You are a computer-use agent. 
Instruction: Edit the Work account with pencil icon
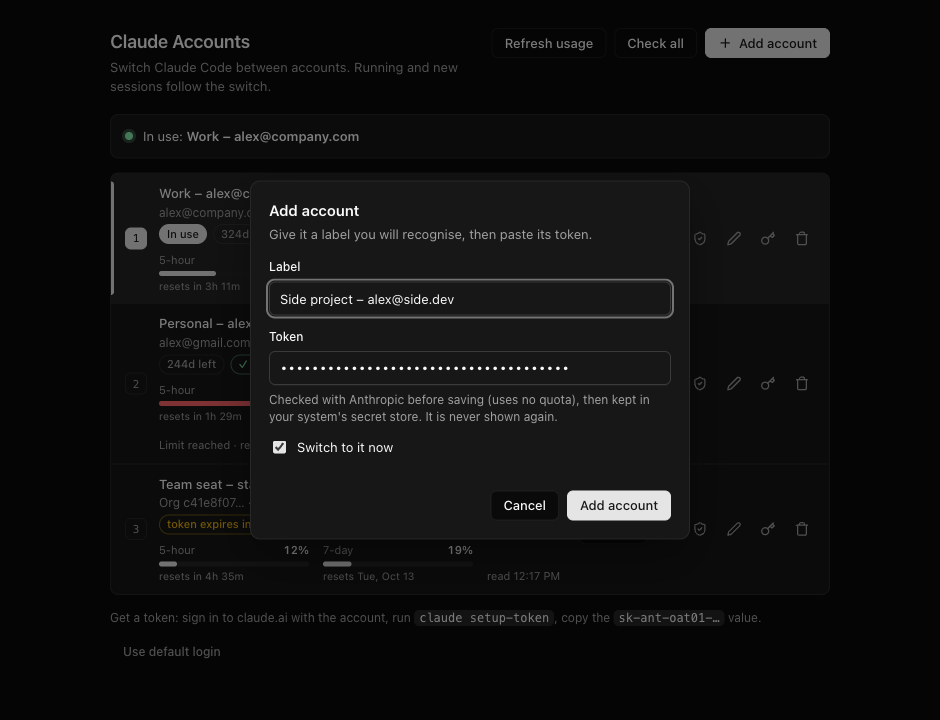click(734, 239)
